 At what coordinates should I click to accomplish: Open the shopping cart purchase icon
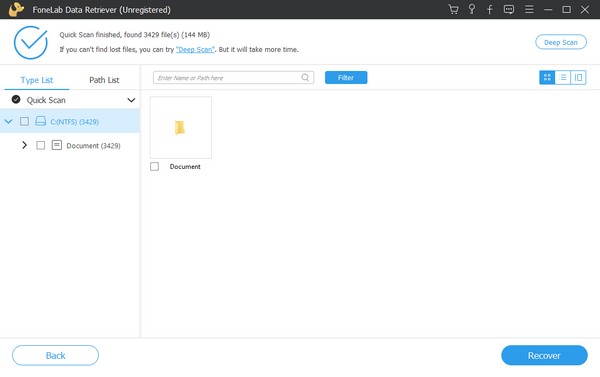pos(453,10)
